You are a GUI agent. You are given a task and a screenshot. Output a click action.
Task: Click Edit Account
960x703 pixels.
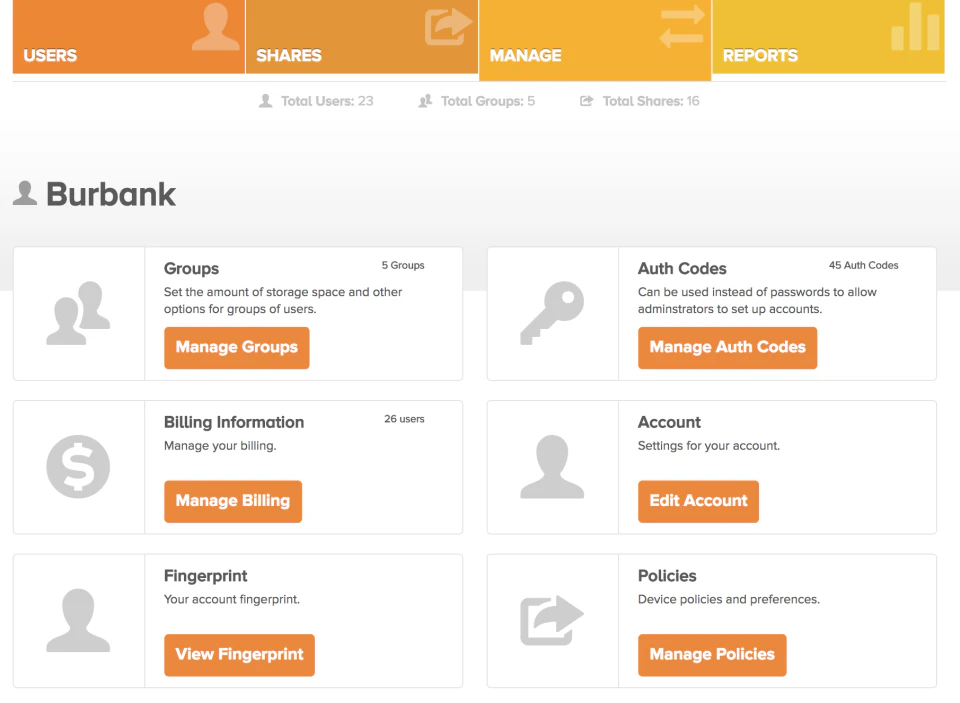(x=698, y=501)
